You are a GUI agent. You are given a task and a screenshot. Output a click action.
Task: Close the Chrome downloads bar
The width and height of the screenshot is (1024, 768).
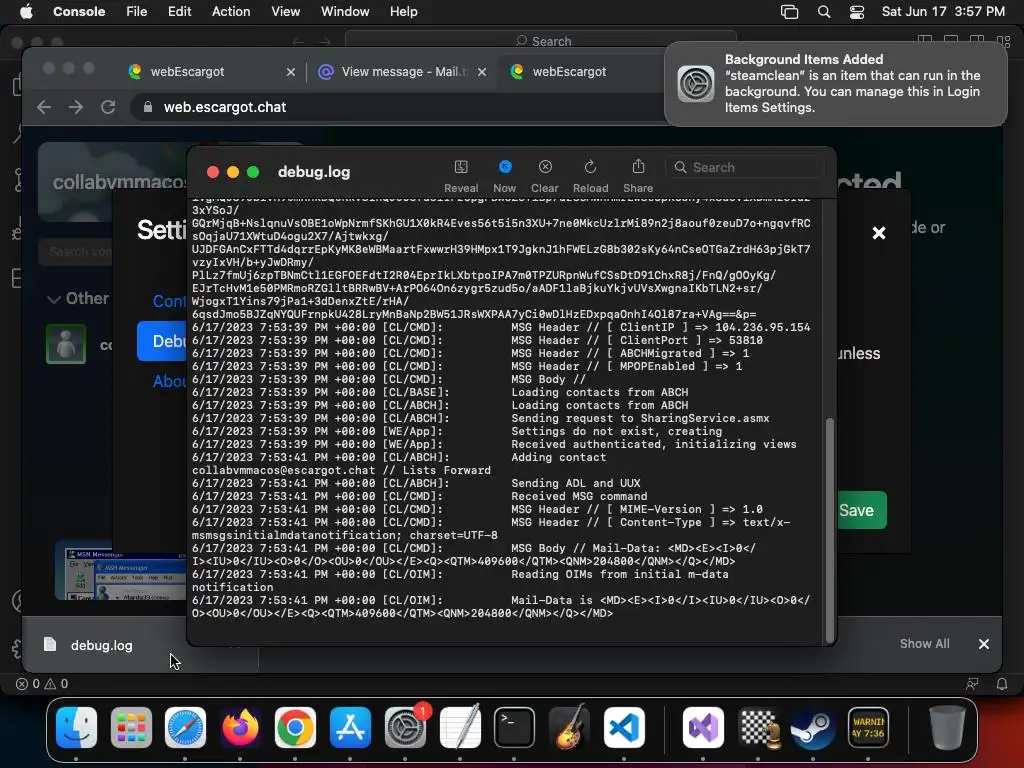984,644
